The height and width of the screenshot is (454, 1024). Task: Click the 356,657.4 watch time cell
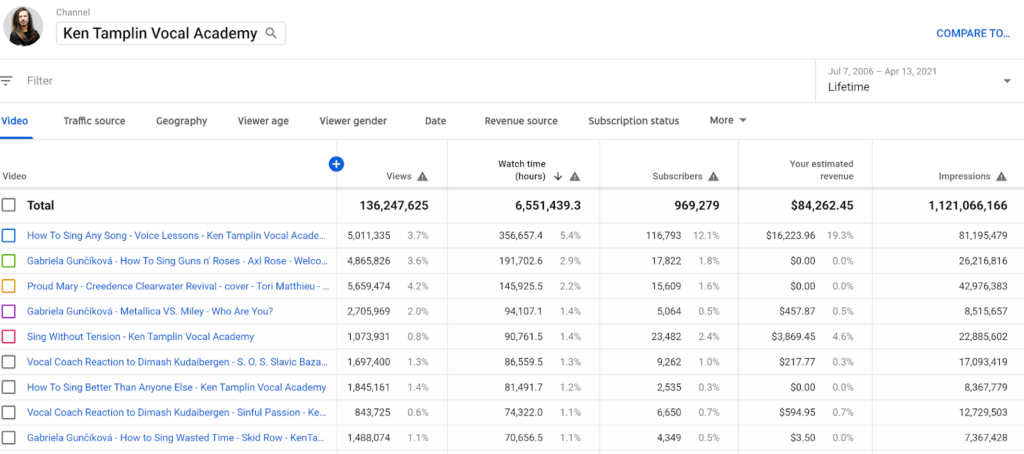pyautogui.click(x=520, y=235)
